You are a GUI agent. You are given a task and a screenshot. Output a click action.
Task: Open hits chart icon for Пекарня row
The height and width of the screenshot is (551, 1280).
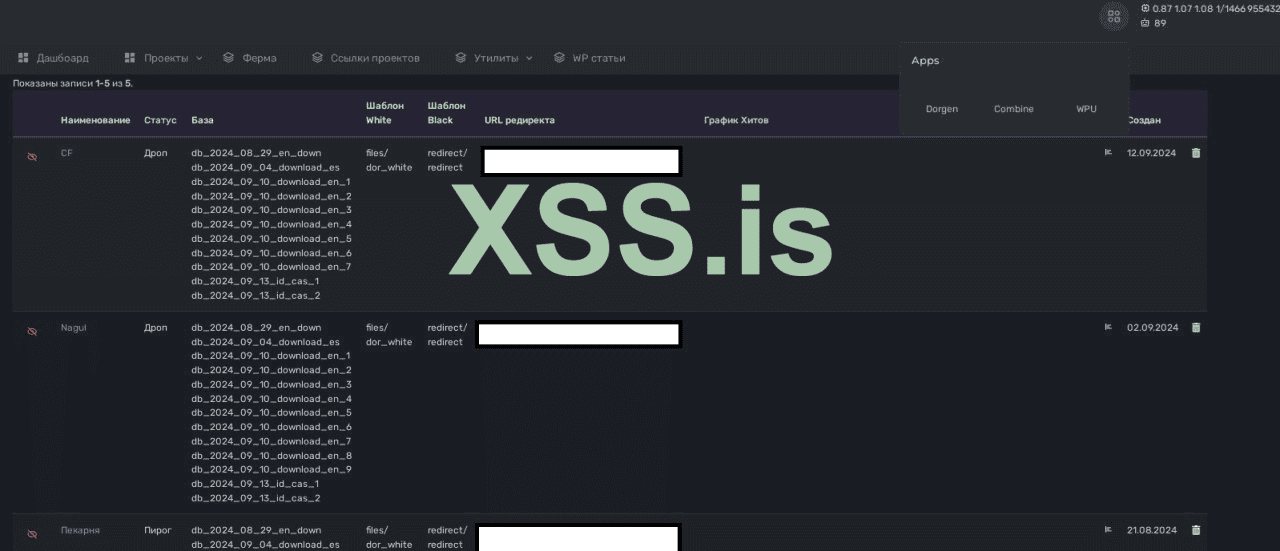point(1108,530)
